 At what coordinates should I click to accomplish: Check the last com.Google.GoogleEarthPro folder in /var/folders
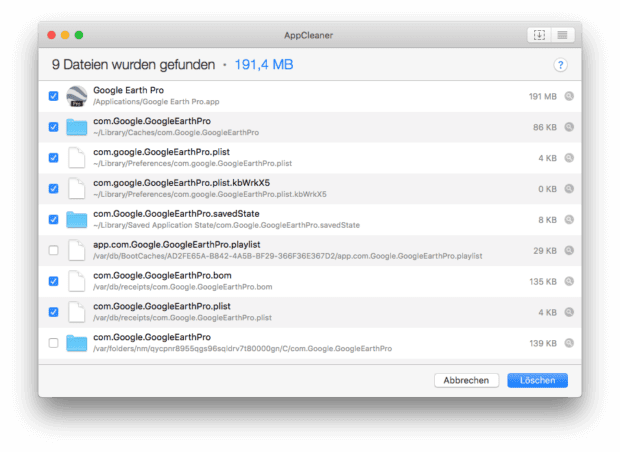point(53,343)
